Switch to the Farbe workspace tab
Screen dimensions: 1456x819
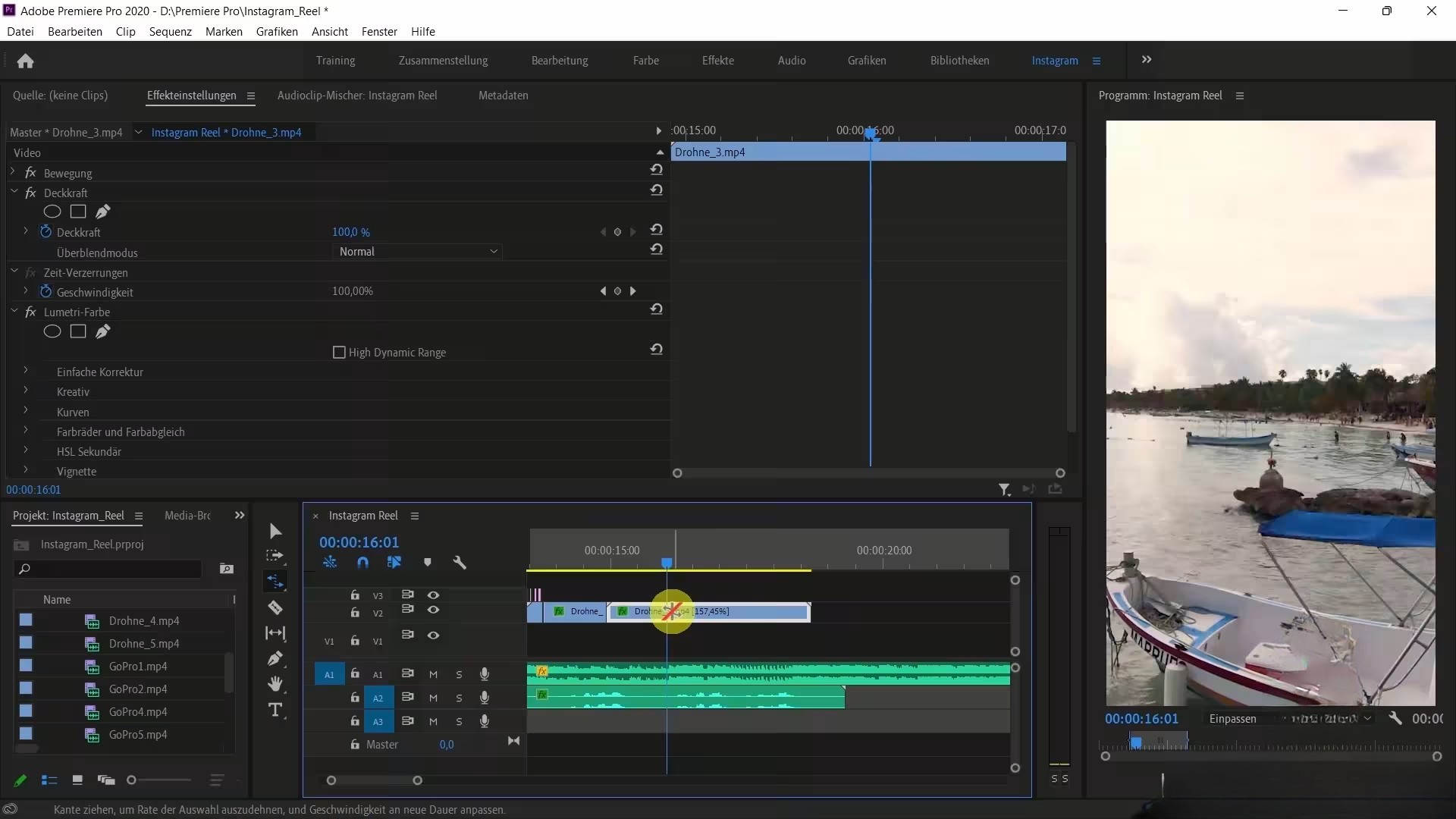[x=645, y=61]
